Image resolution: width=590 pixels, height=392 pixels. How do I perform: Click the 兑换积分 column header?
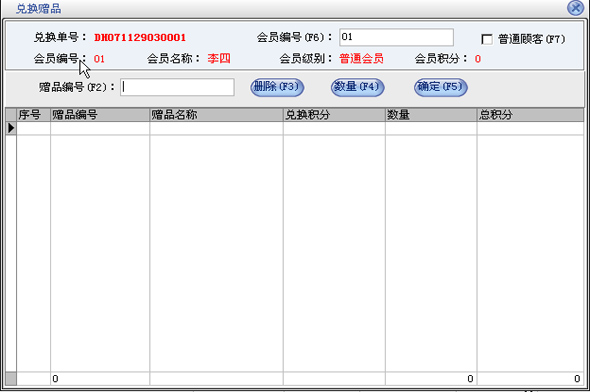[334, 115]
